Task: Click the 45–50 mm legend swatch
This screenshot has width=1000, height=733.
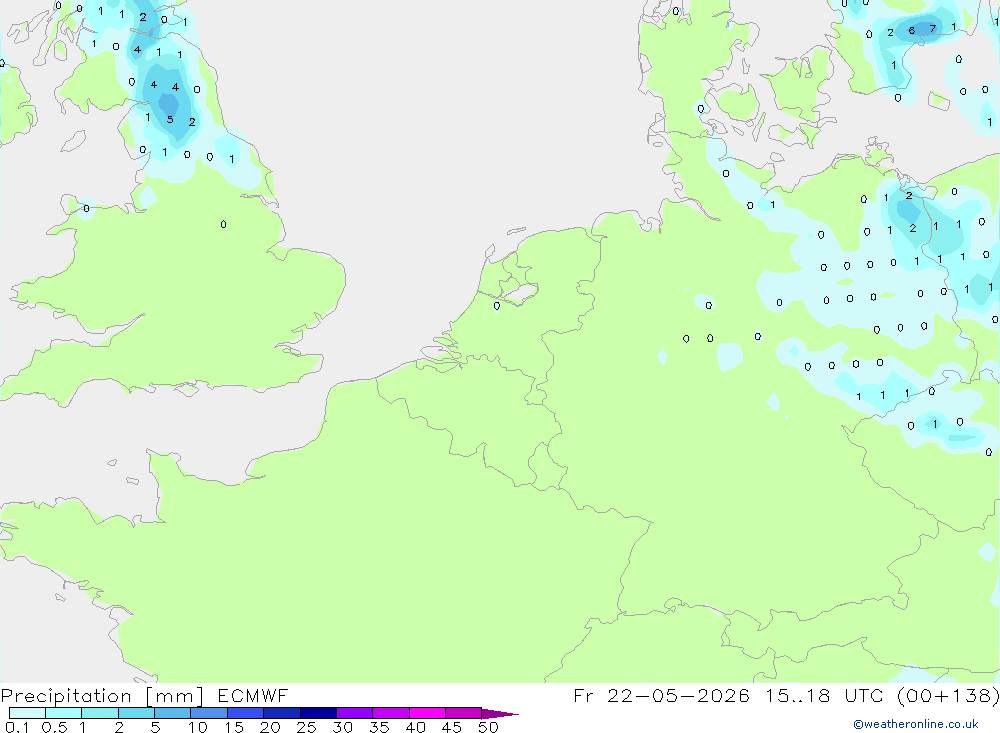Action: 464,713
